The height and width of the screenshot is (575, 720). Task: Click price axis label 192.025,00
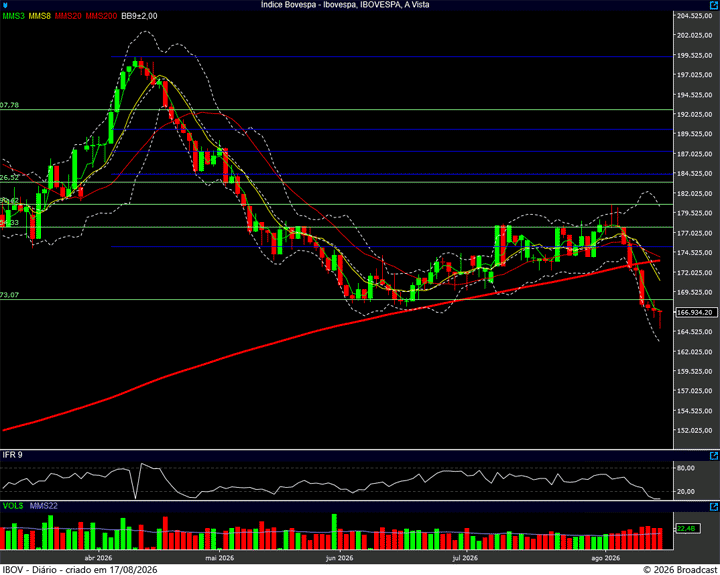[x=695, y=114]
